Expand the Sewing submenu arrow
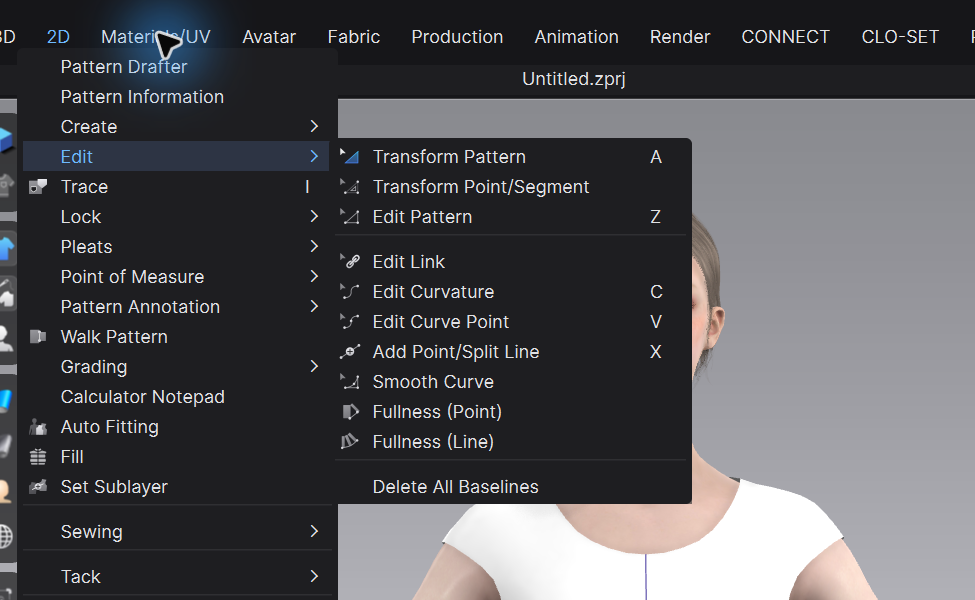The height and width of the screenshot is (600, 975). 314,531
